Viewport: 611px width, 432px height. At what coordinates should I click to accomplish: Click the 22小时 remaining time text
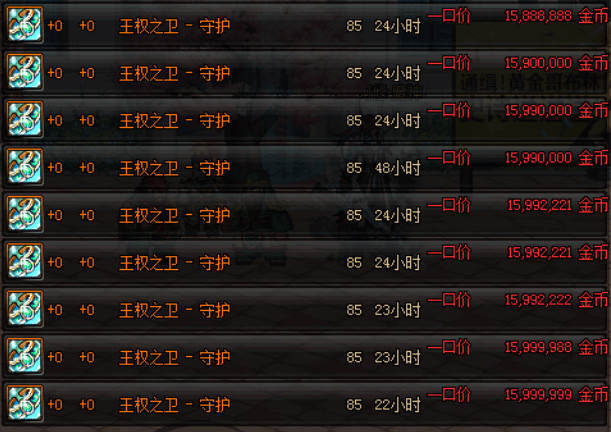397,405
